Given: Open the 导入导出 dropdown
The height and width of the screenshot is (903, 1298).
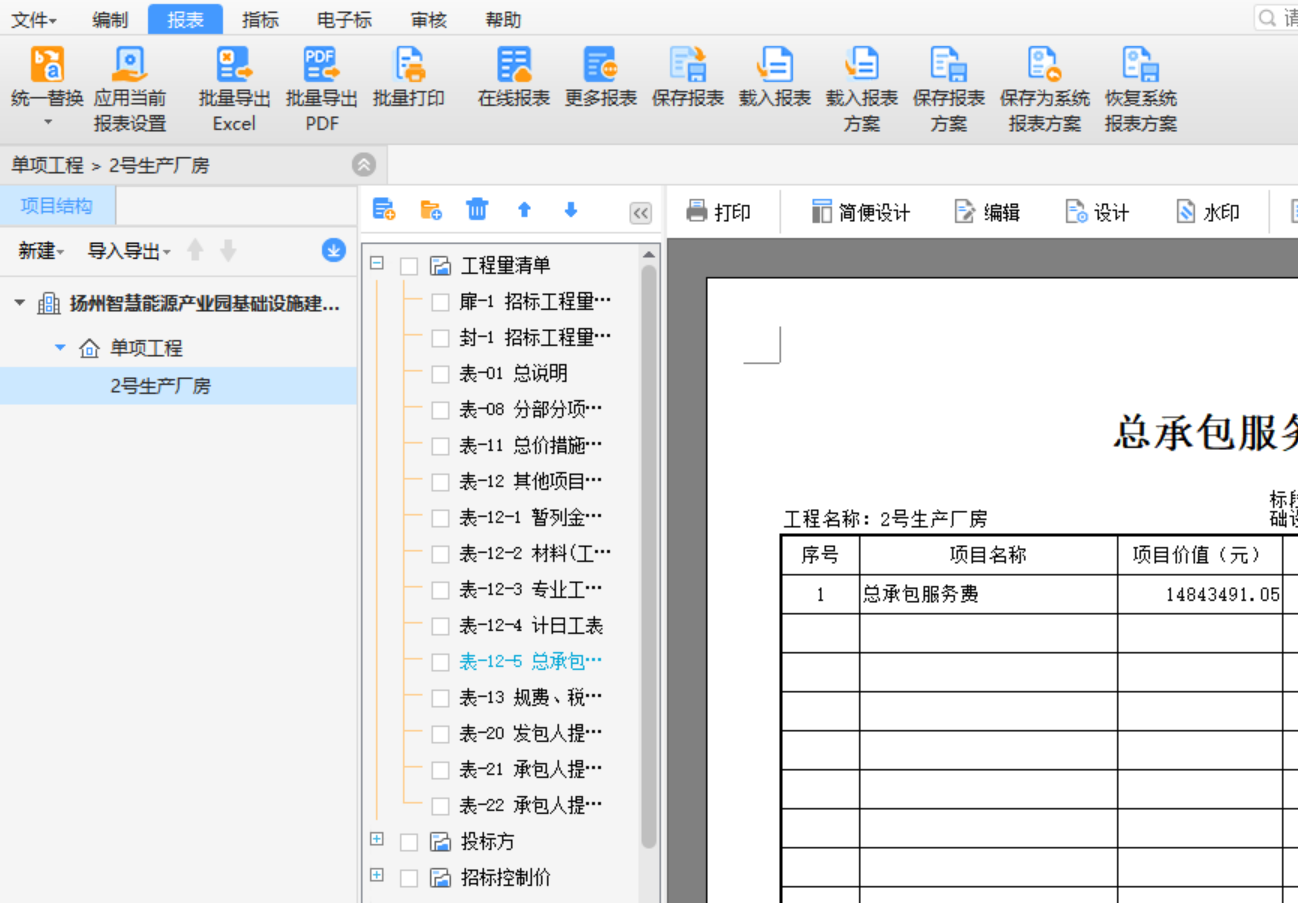Looking at the screenshot, I should [x=129, y=251].
